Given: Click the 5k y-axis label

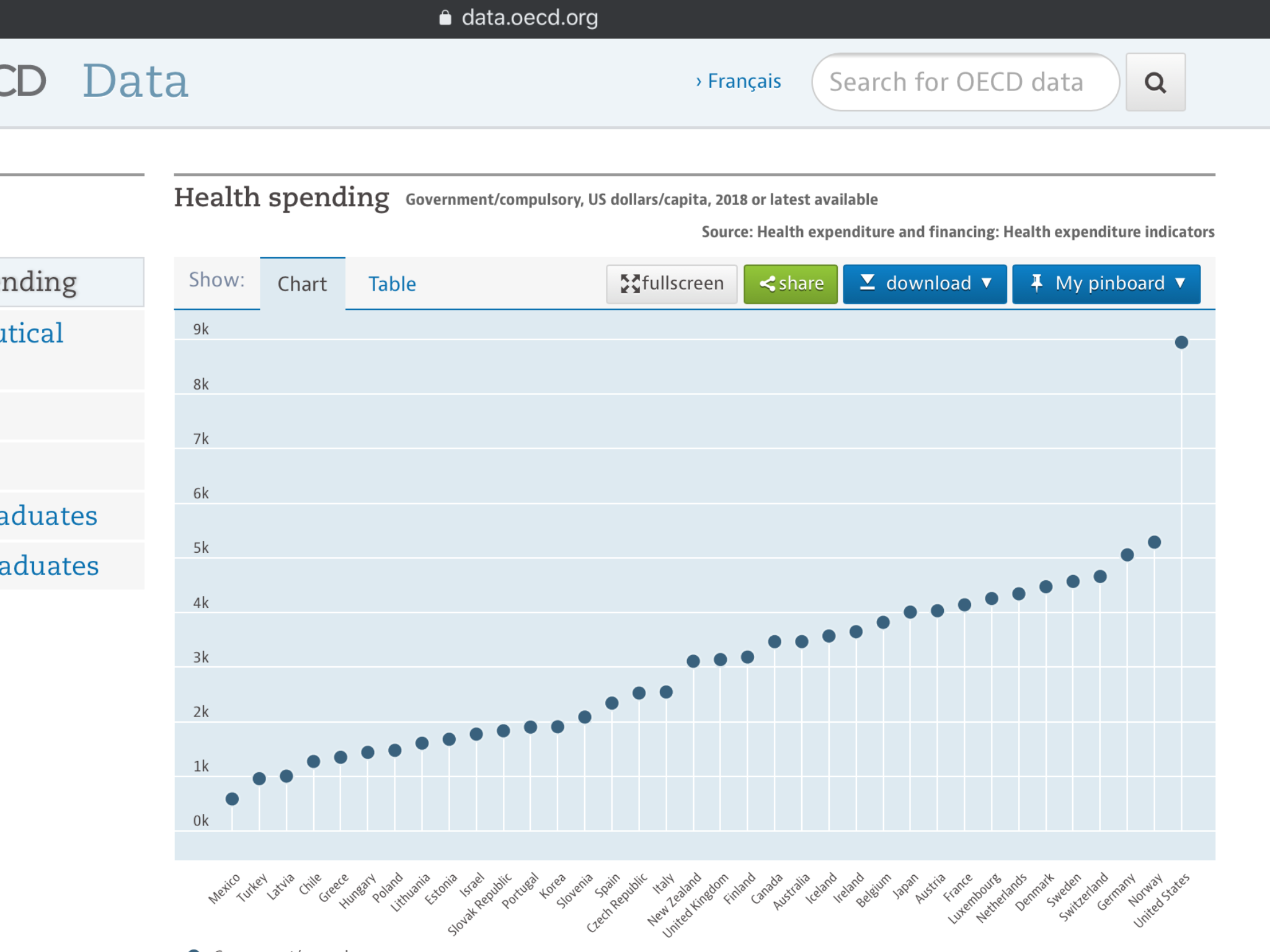Looking at the screenshot, I should pos(201,548).
